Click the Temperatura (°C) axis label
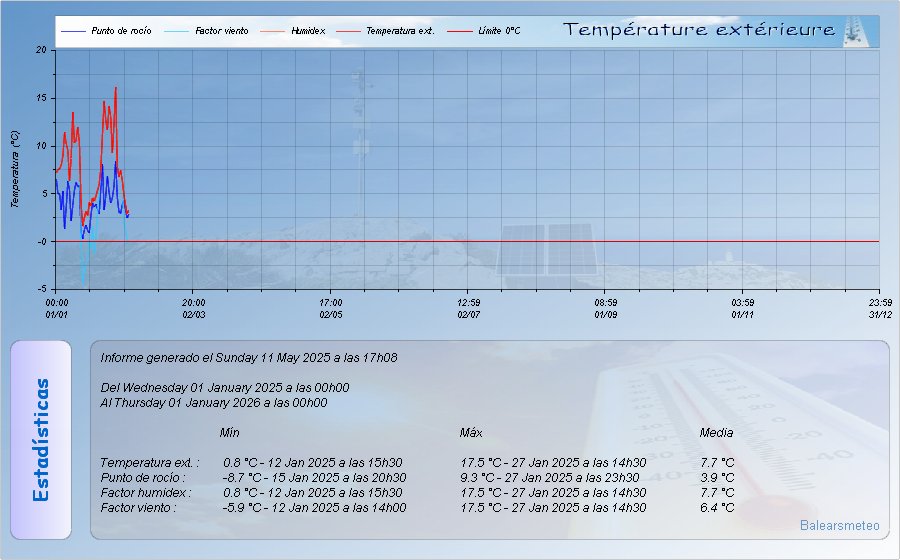The height and width of the screenshot is (560, 900). coord(15,169)
